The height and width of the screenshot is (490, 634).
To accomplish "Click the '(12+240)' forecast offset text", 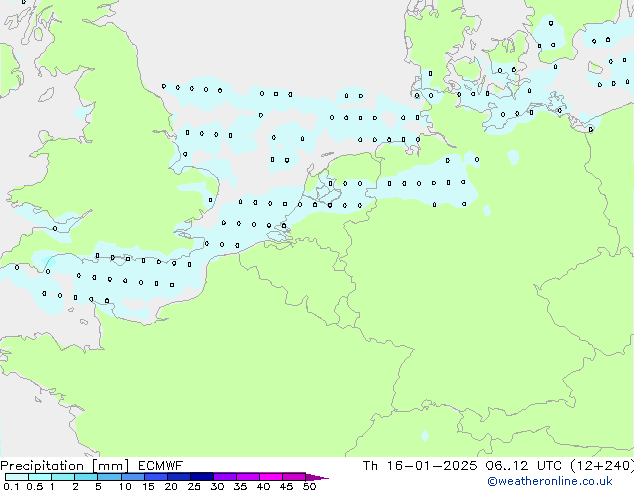I will (x=602, y=466).
